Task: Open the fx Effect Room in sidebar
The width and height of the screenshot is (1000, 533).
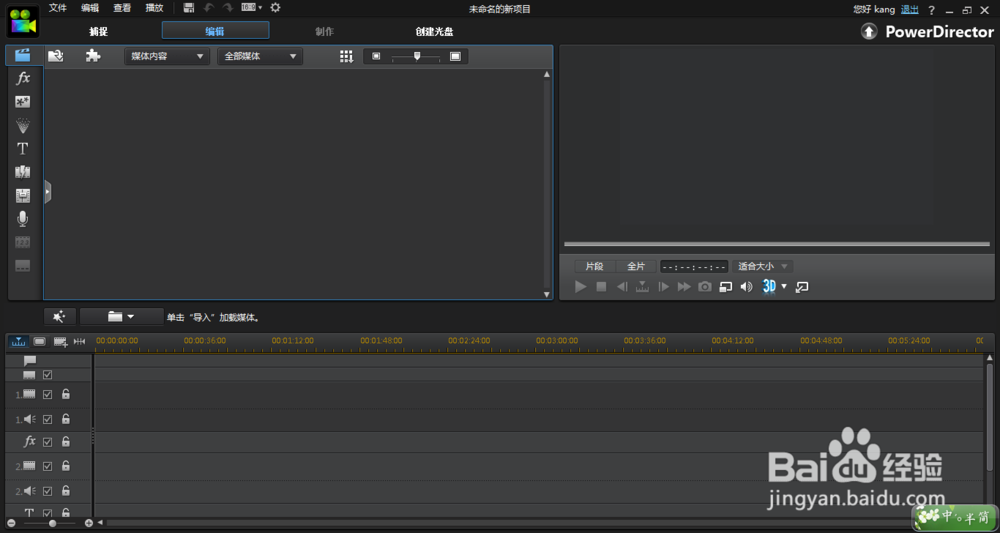Action: (23, 78)
